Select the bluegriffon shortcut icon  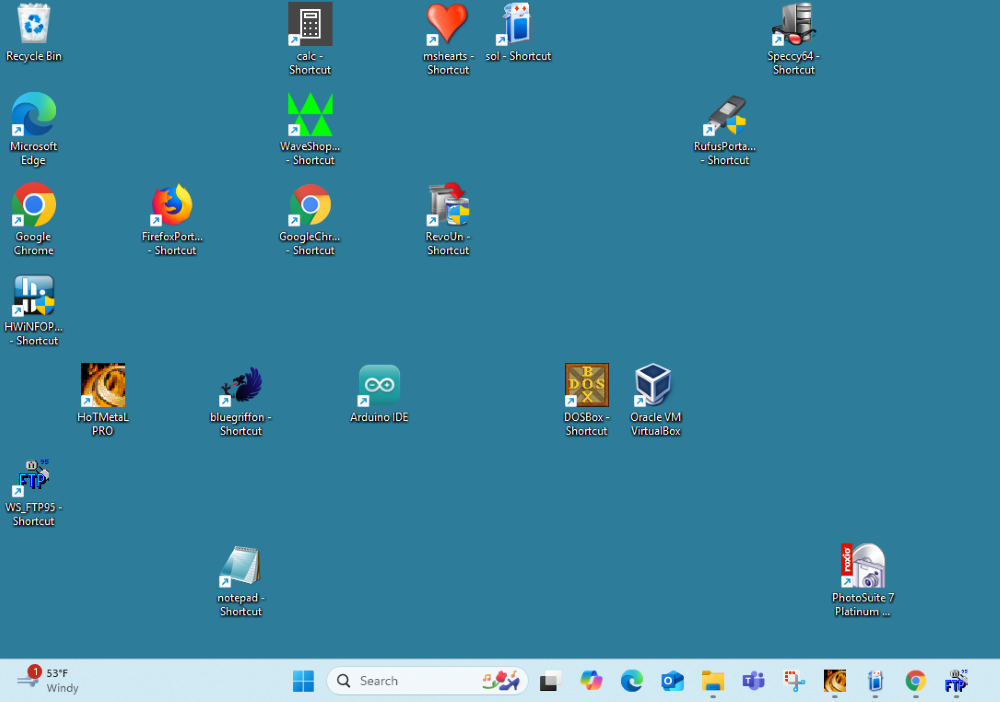[x=241, y=386]
